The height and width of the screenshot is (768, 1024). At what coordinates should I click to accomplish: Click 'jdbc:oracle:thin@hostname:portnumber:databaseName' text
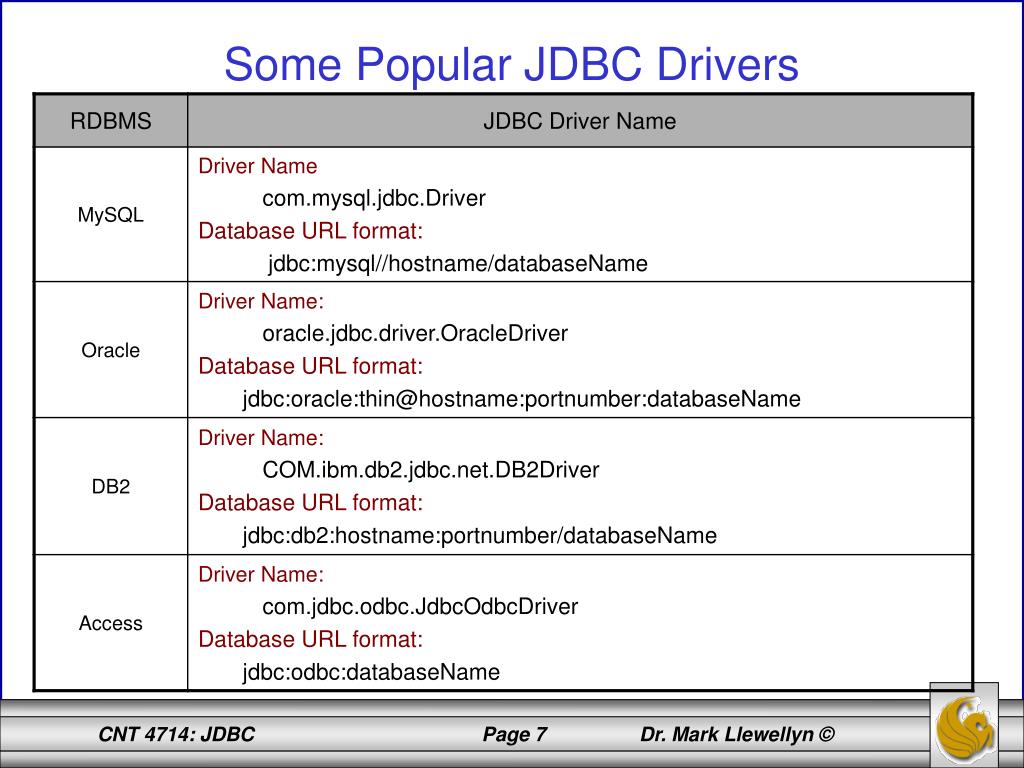click(x=521, y=399)
